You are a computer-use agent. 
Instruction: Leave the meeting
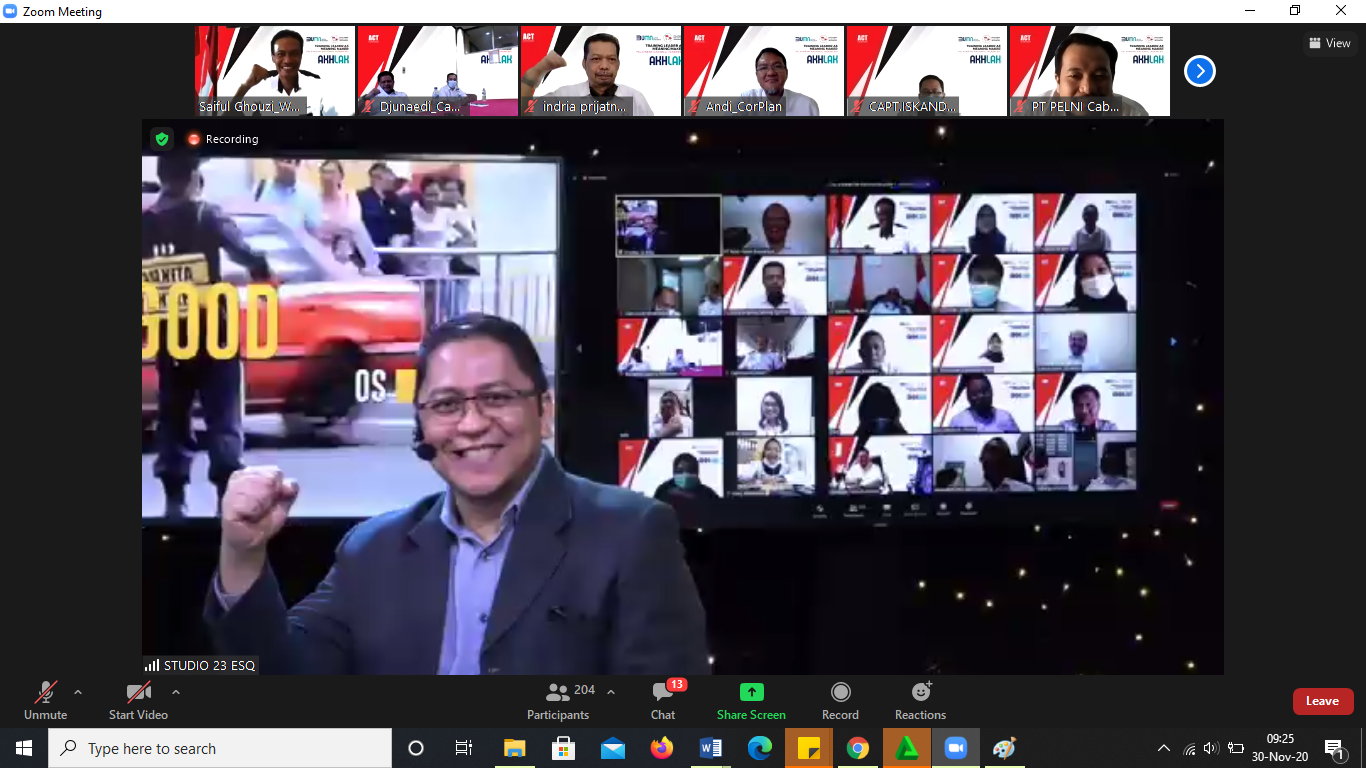[x=1322, y=701]
